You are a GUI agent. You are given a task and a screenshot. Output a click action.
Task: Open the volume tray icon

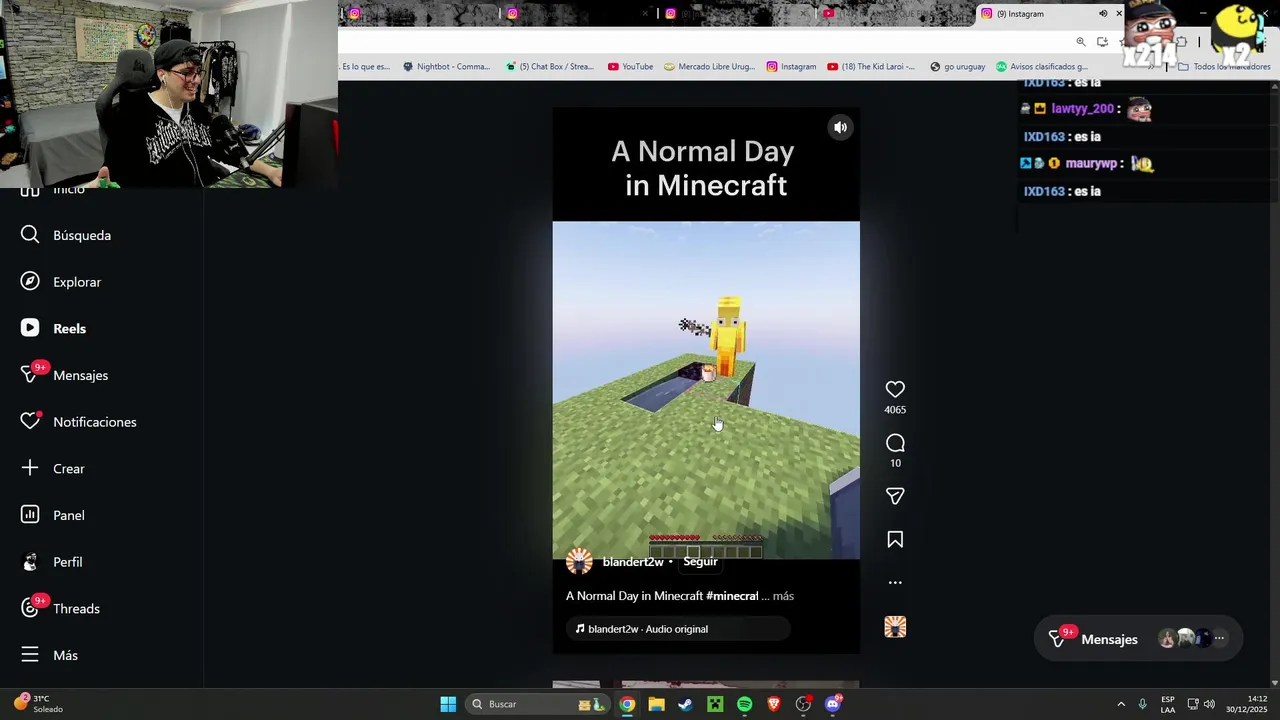1209,704
